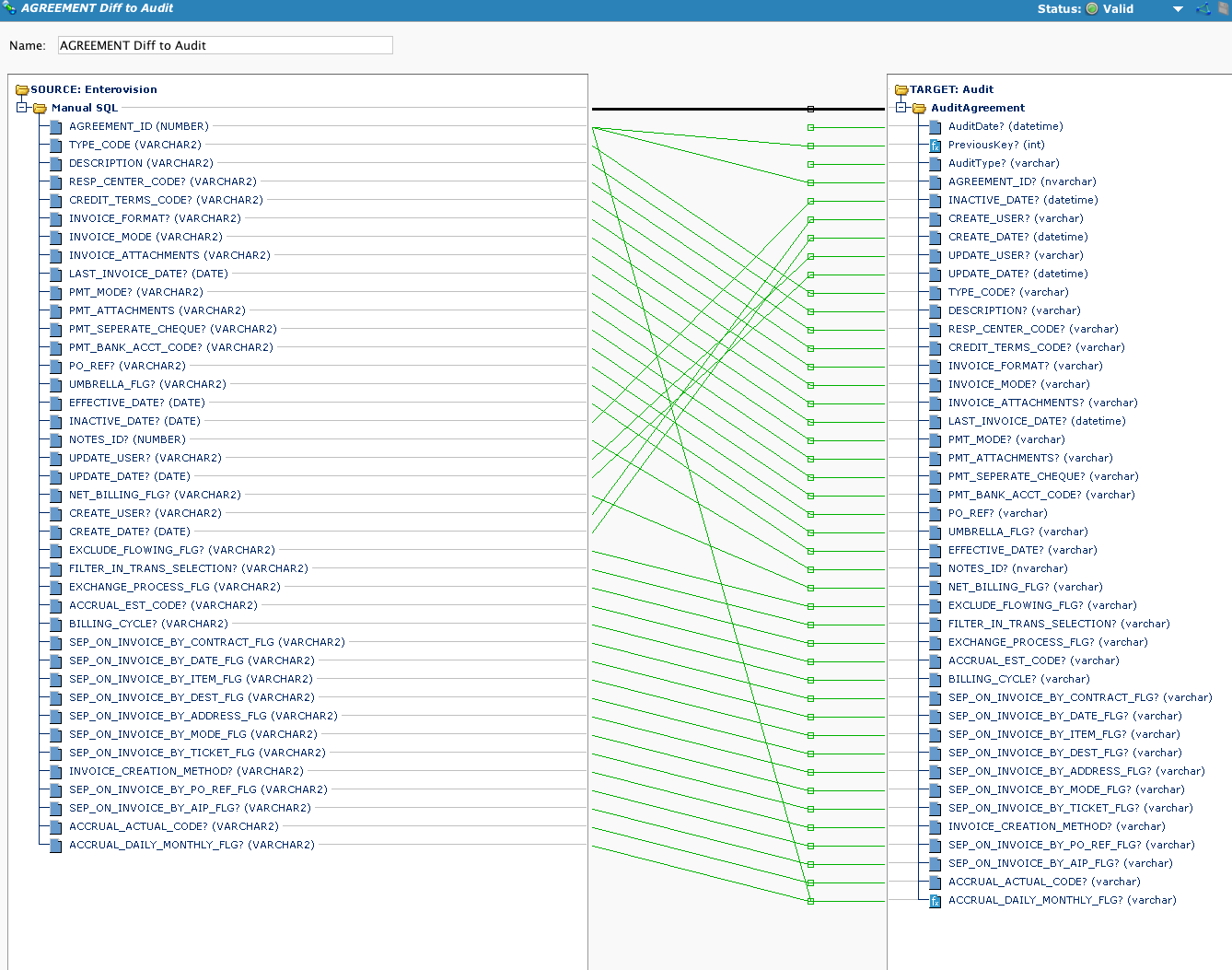The width and height of the screenshot is (1232, 970).
Task: Click the mapping connector handle for AuditType? row
Action: [810, 164]
